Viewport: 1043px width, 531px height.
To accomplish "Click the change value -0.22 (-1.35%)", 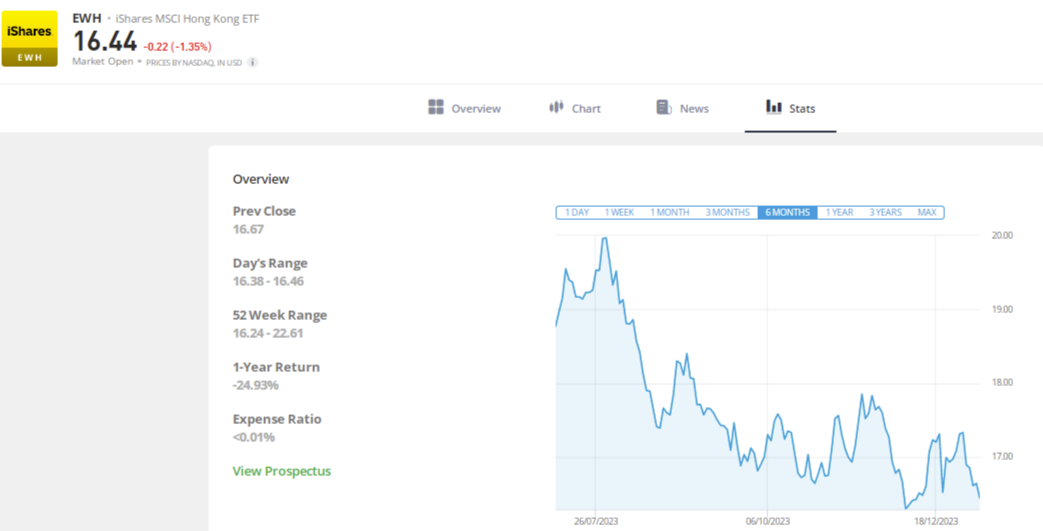I will [178, 46].
